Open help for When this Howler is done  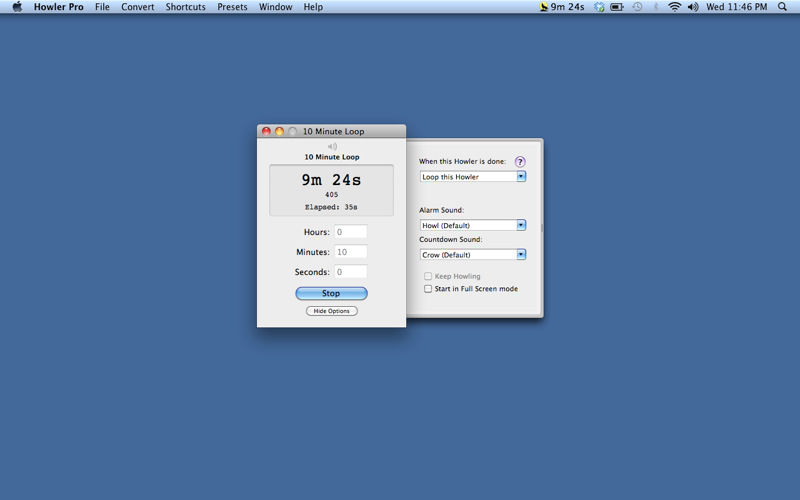[519, 162]
